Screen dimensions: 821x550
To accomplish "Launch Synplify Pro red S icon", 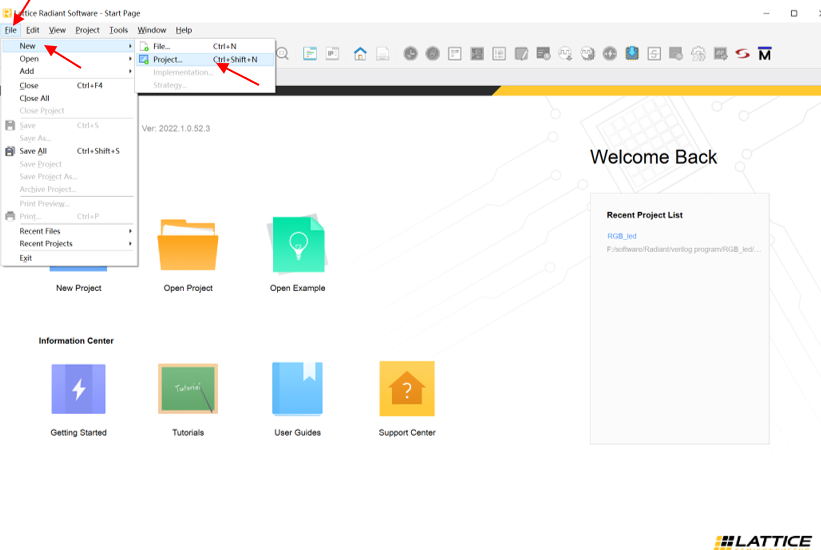I will [x=742, y=53].
